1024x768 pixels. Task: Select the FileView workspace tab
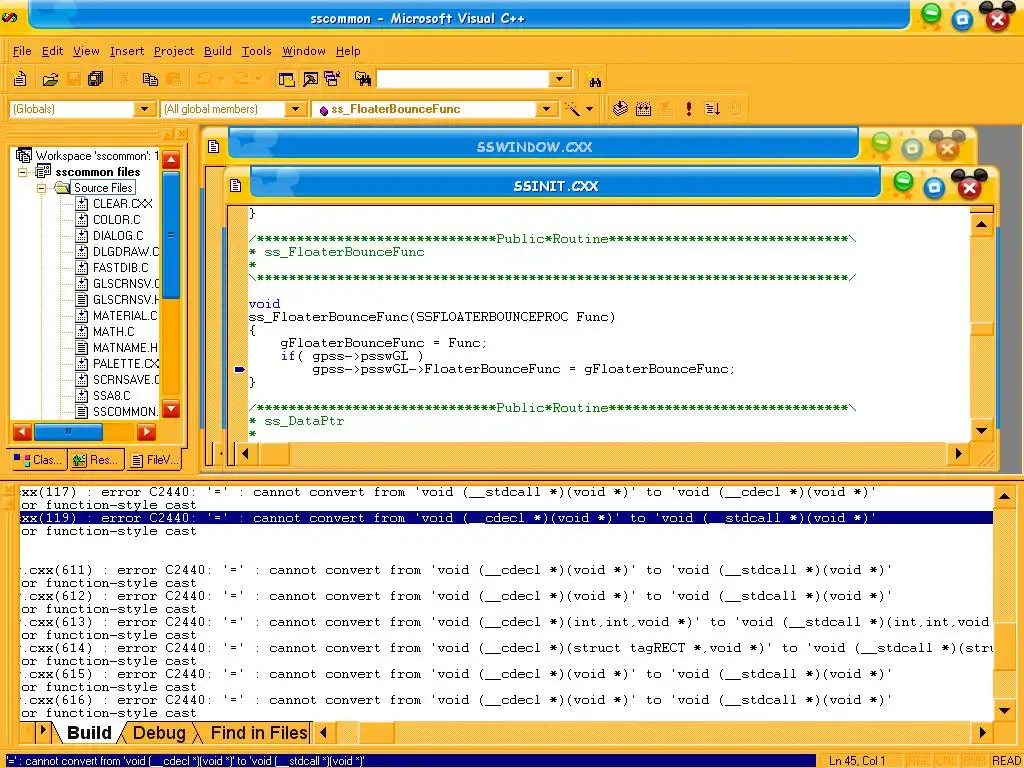(x=154, y=460)
